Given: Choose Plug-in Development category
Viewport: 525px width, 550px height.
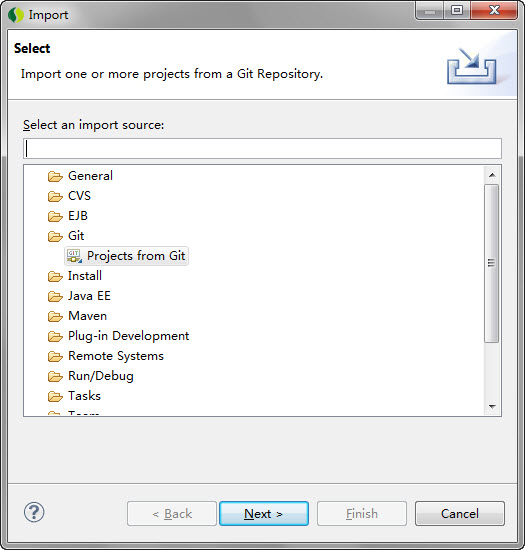Looking at the screenshot, I should click(128, 336).
